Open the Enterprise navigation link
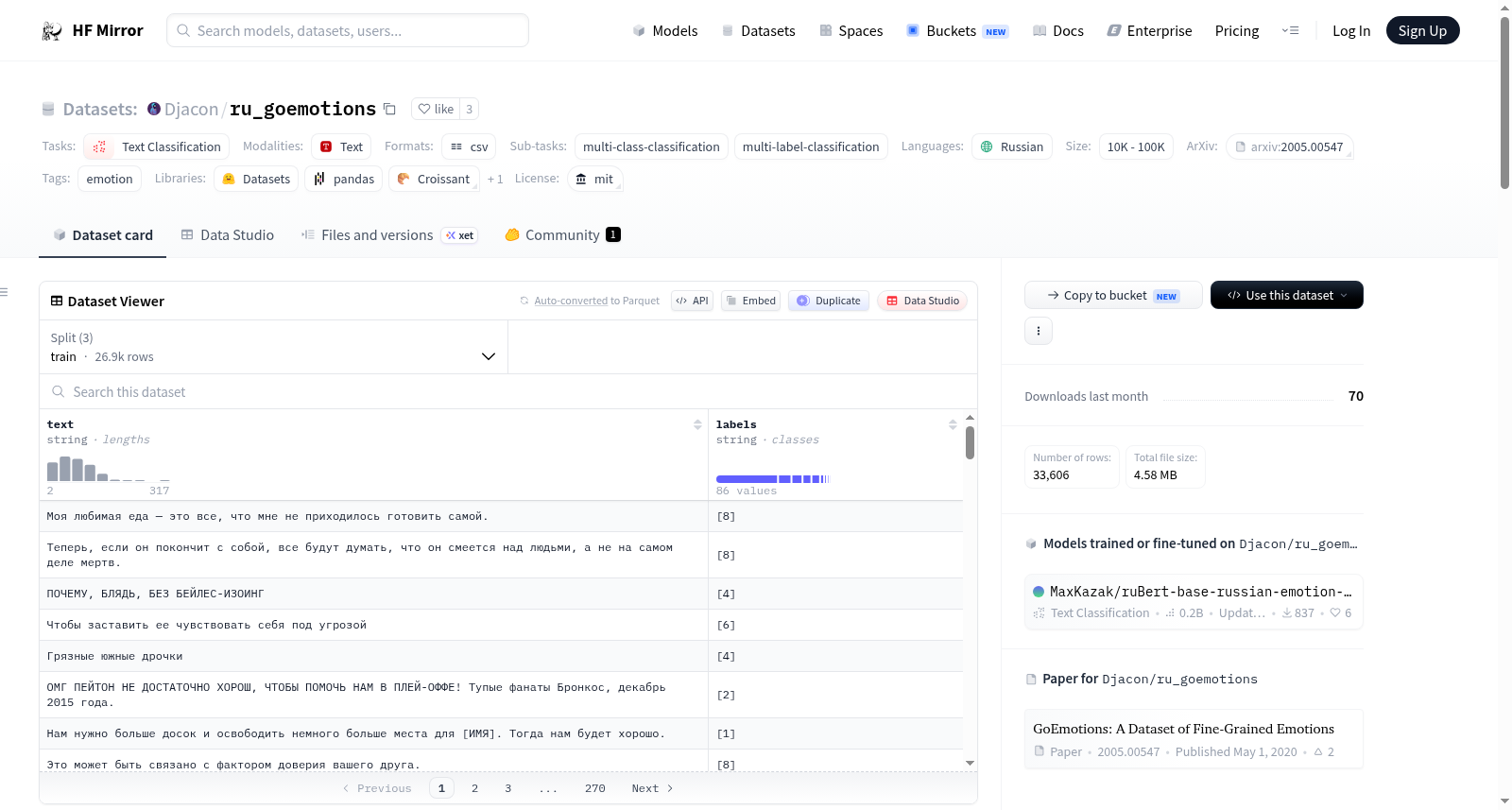This screenshot has height=810, width=1512. point(1149,31)
